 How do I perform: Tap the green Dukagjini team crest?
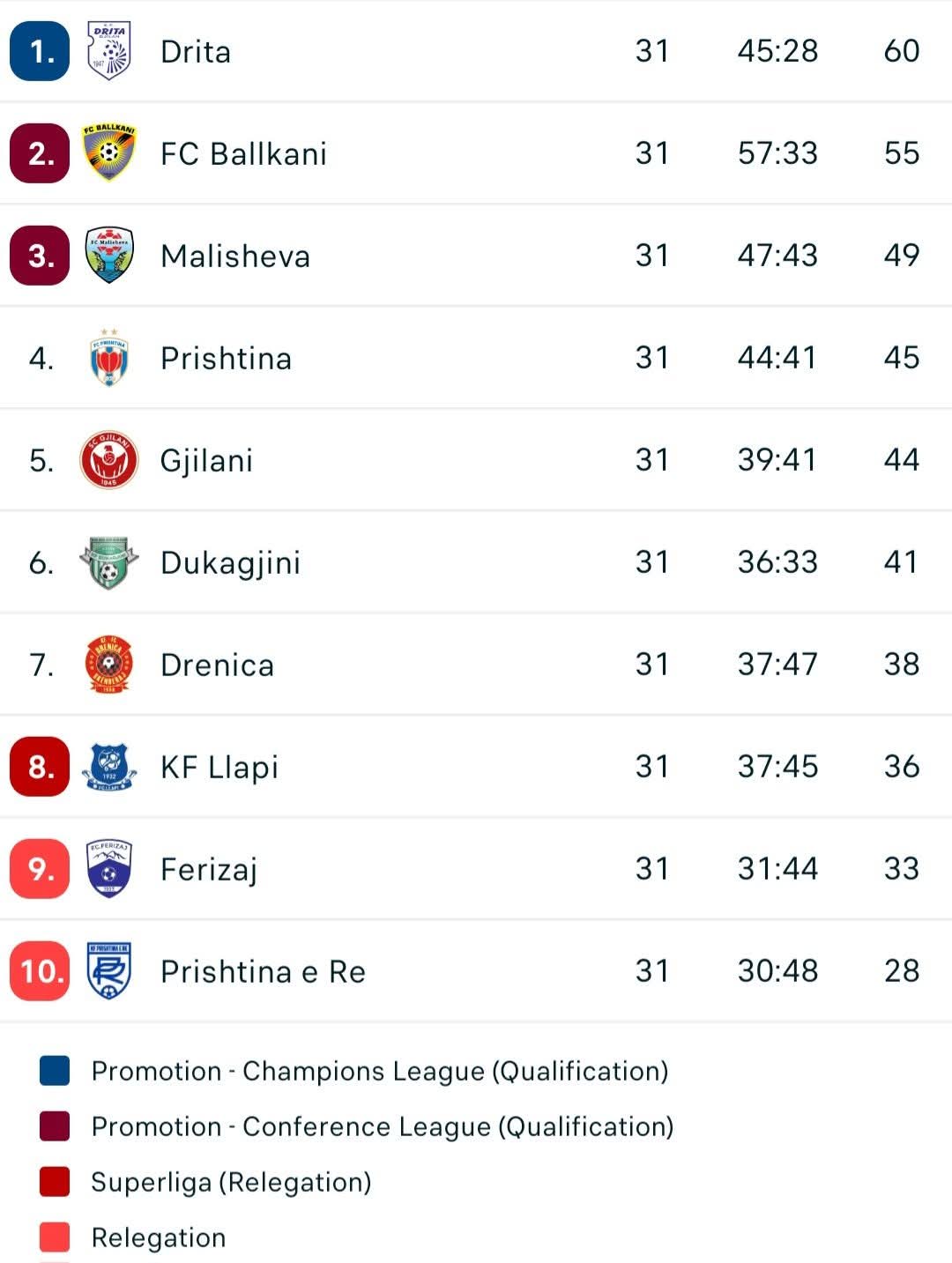coord(108,562)
